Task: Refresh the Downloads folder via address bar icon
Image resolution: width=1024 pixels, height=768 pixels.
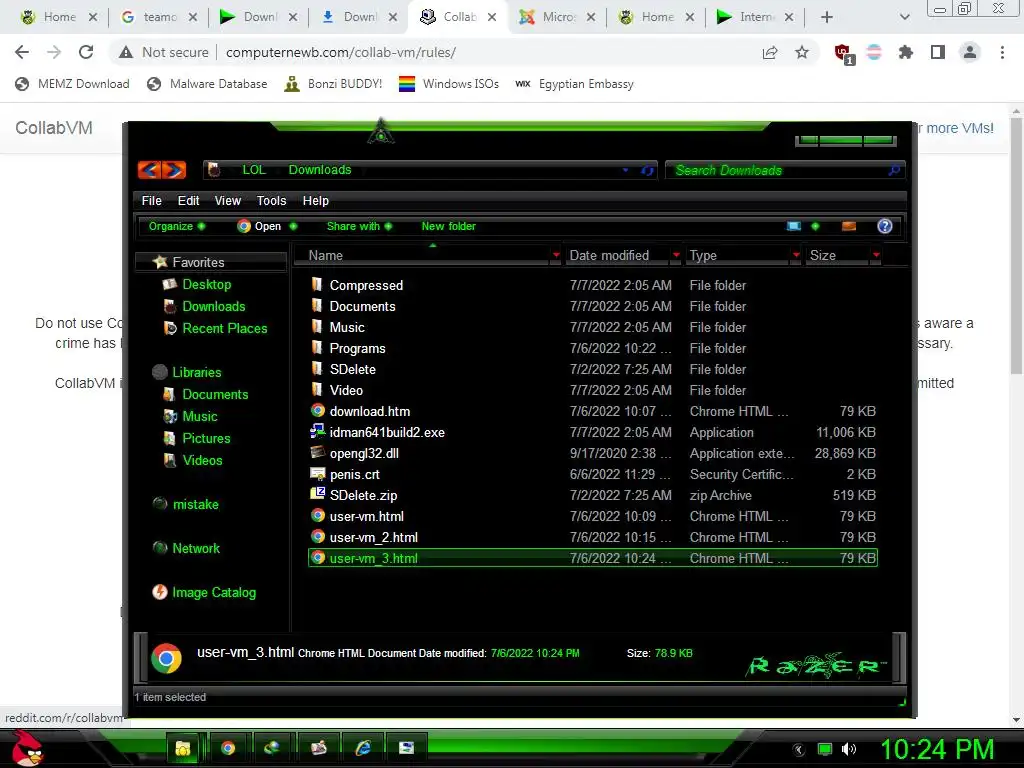Action: click(647, 170)
